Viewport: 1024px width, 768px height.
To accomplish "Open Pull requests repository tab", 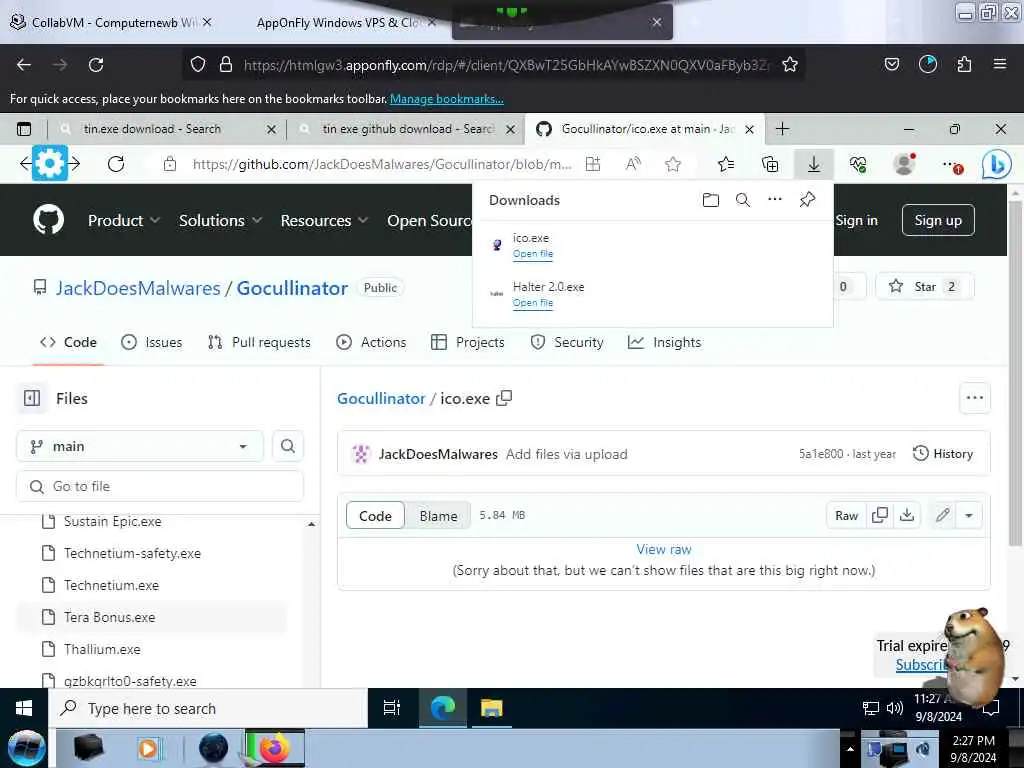I will point(259,342).
